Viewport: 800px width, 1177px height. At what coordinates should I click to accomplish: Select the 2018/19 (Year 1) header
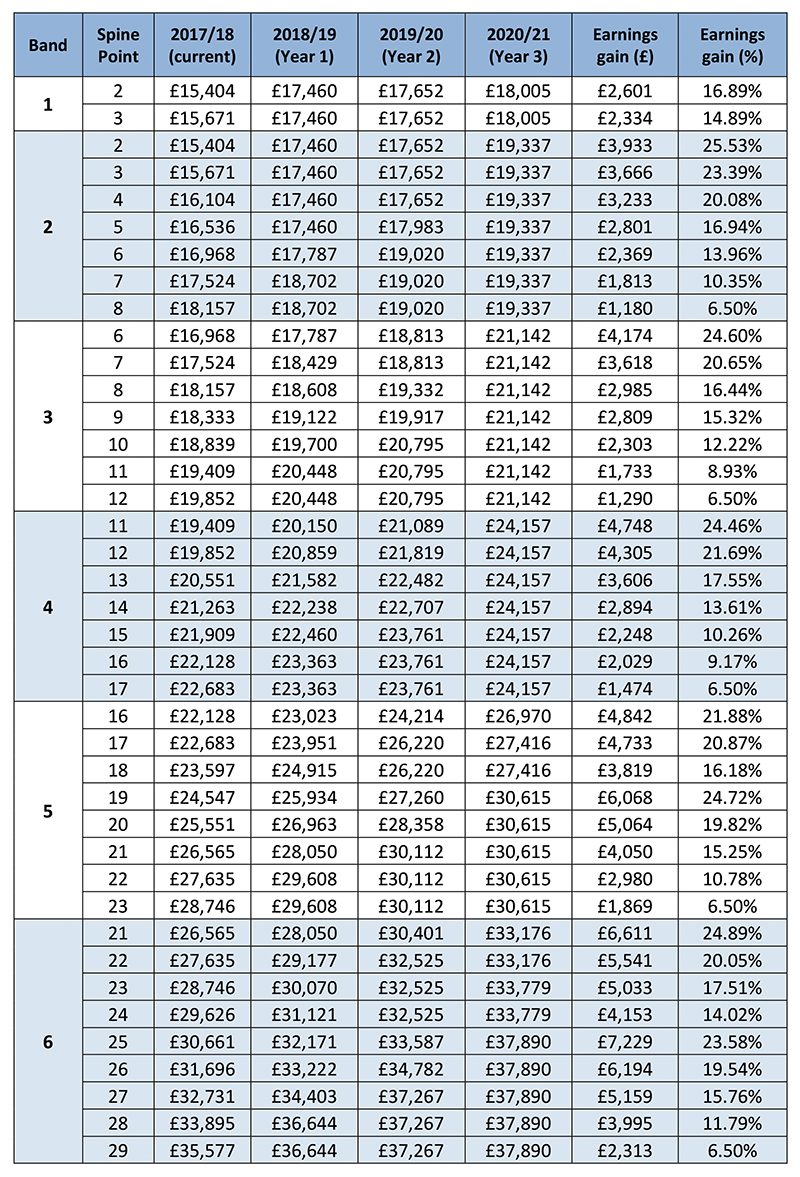(x=305, y=46)
